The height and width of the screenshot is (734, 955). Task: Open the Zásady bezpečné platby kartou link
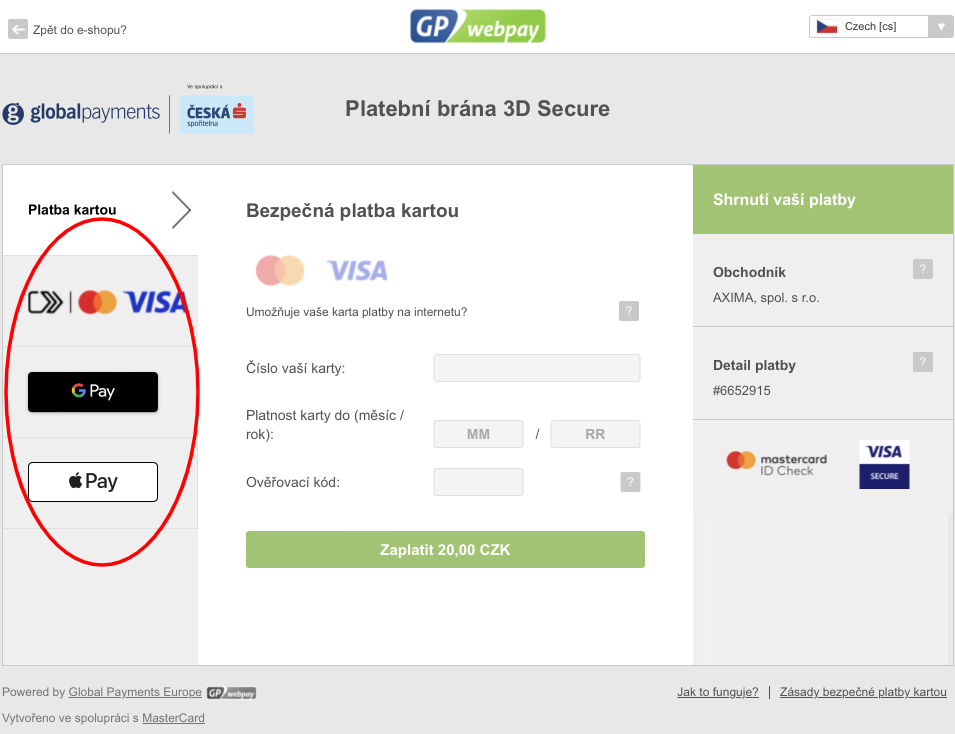click(863, 692)
